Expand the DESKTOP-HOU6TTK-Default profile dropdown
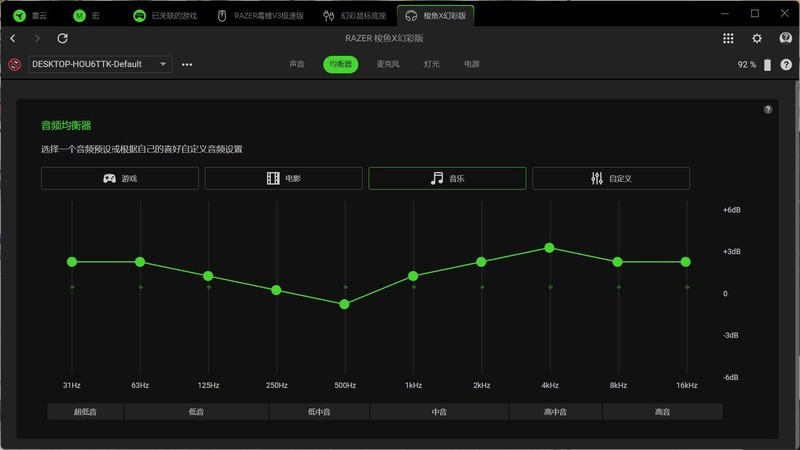The height and width of the screenshot is (450, 800). [x=100, y=64]
